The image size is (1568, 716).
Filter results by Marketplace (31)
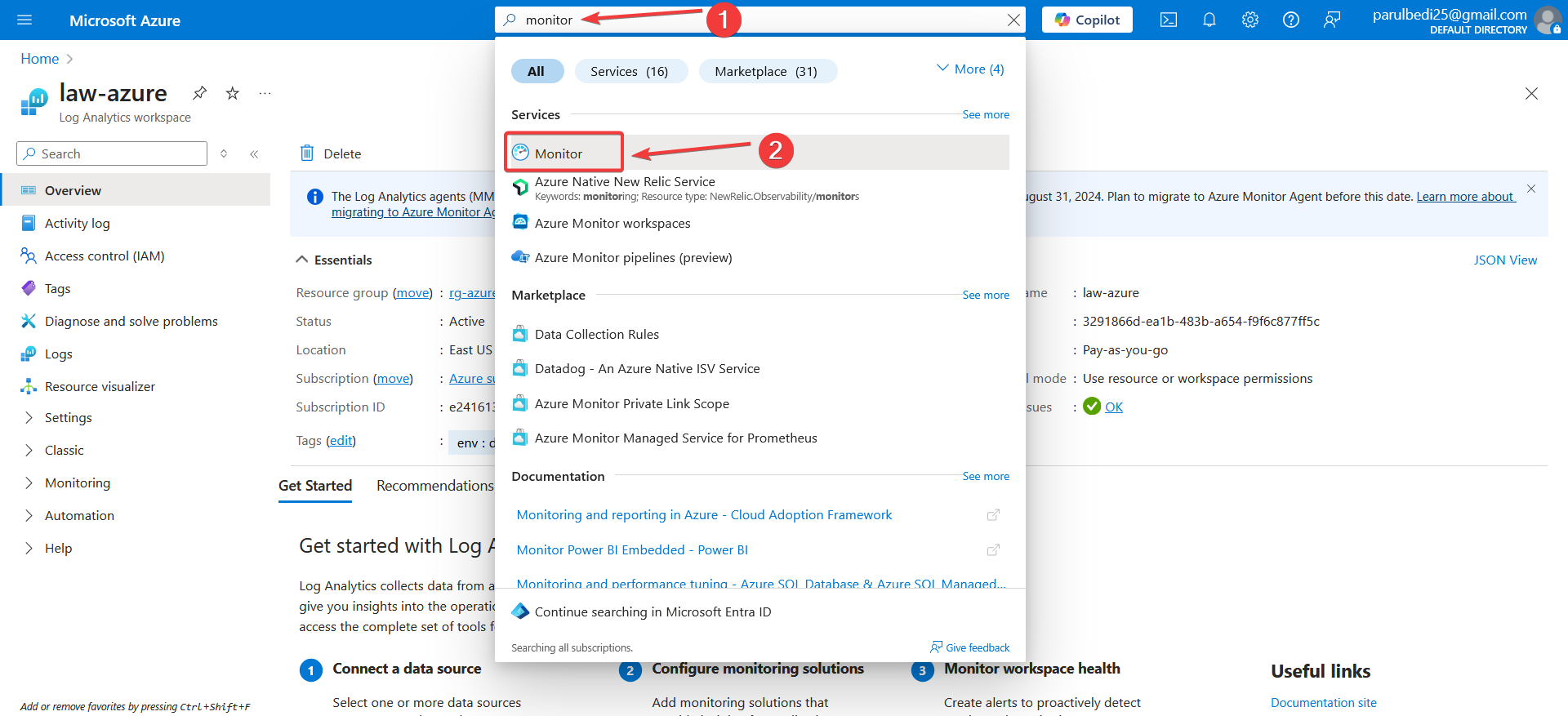click(767, 71)
